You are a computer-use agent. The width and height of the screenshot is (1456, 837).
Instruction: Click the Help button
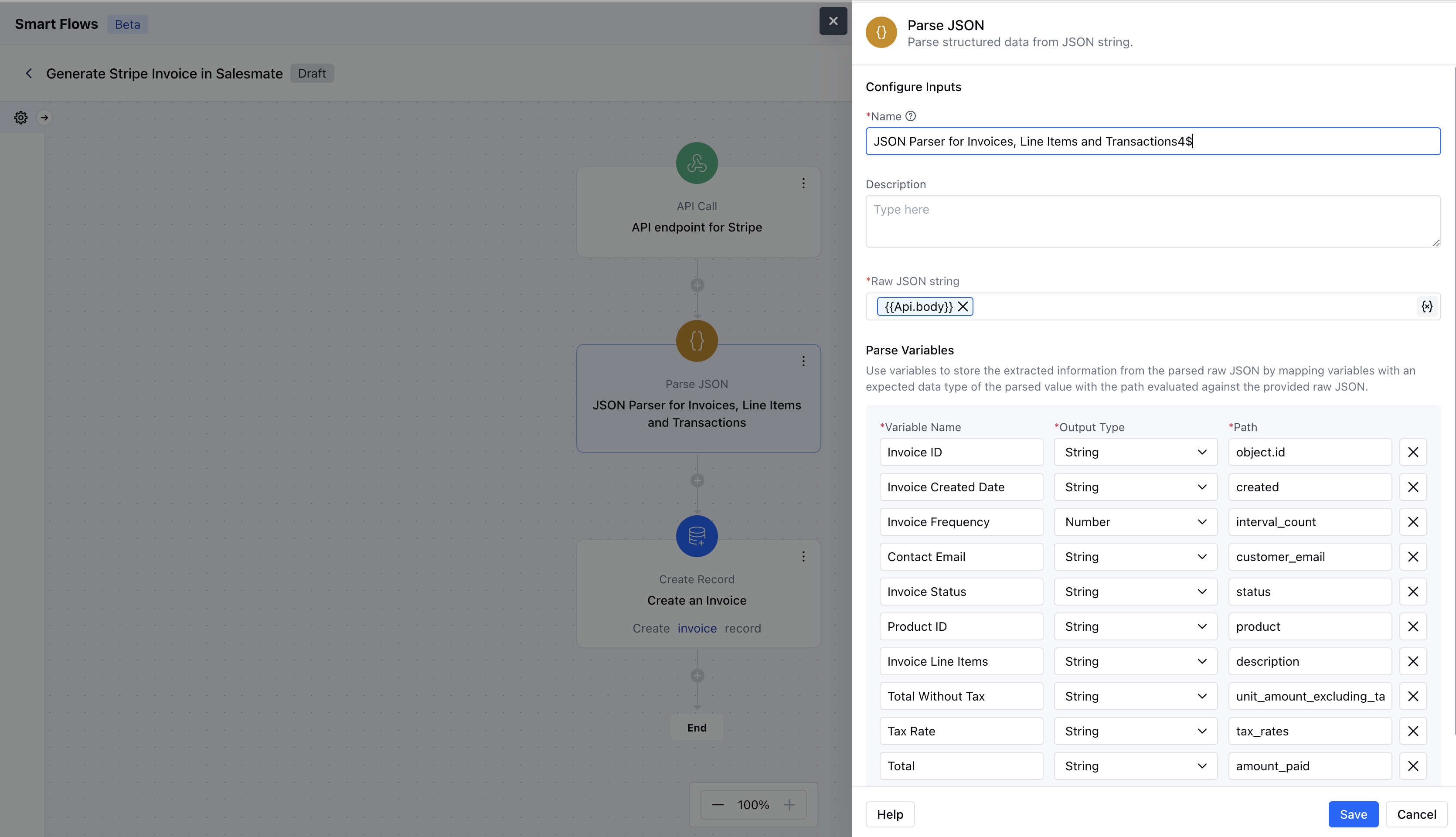coord(889,815)
